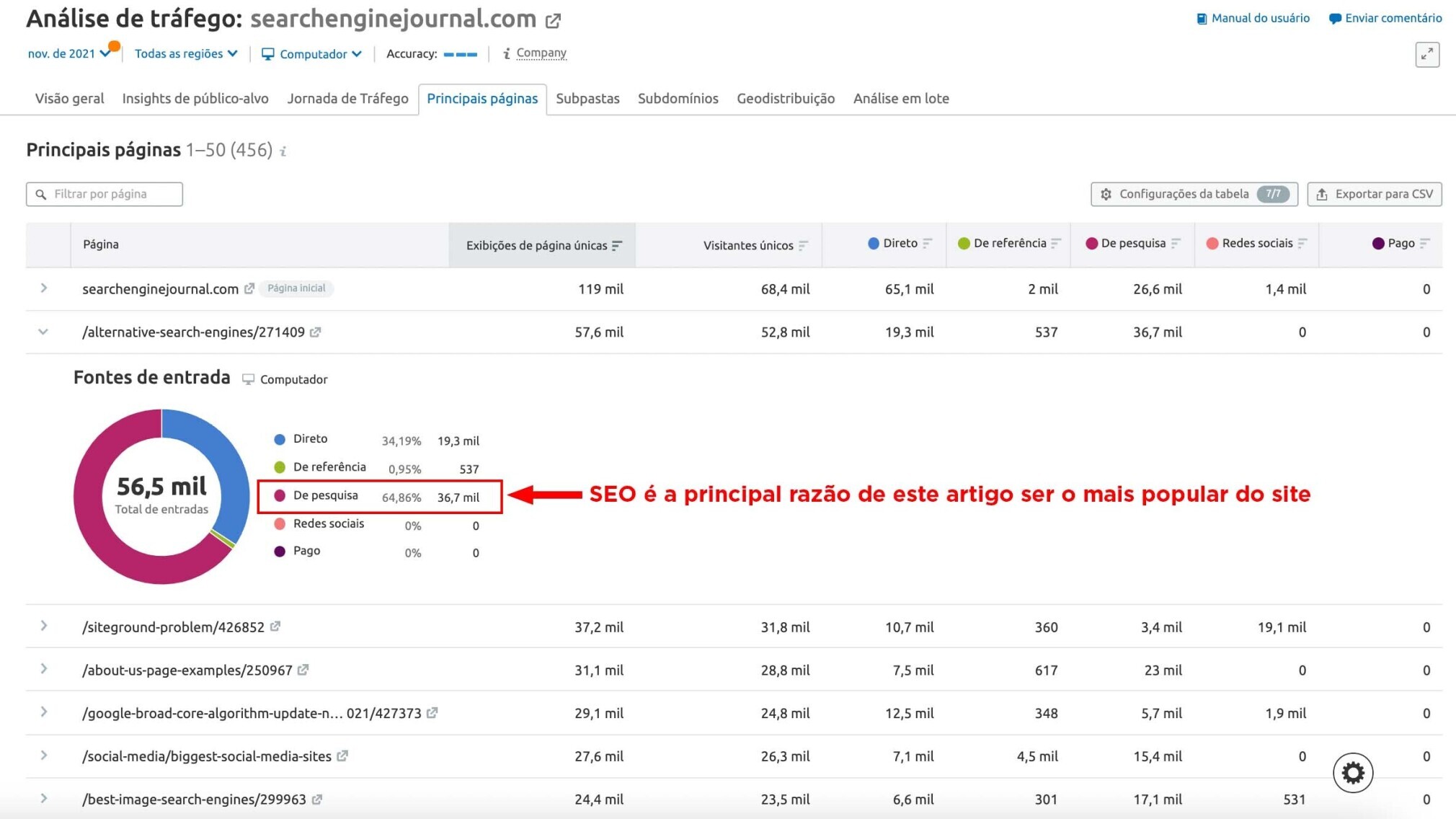
Task: Click the Enviar comentário chat icon
Action: pos(1335,19)
